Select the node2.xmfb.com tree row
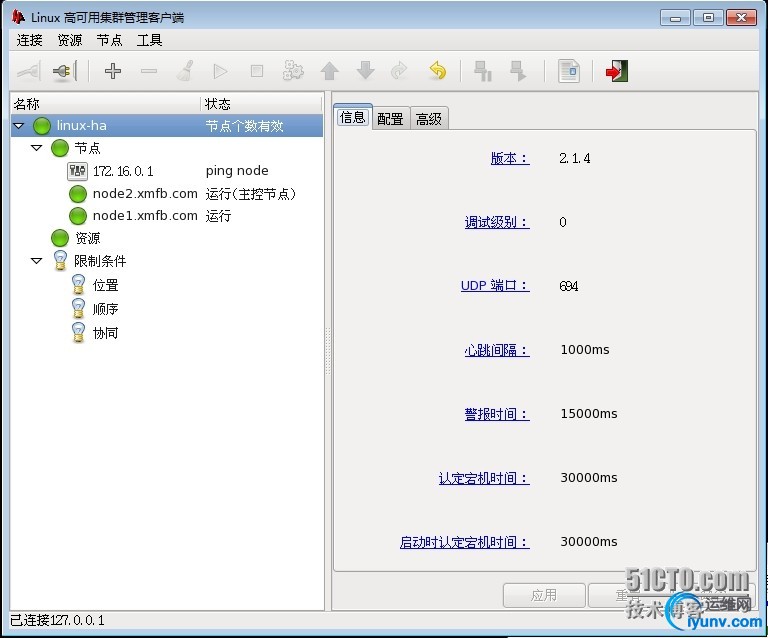This screenshot has width=768, height=638. [x=167, y=194]
